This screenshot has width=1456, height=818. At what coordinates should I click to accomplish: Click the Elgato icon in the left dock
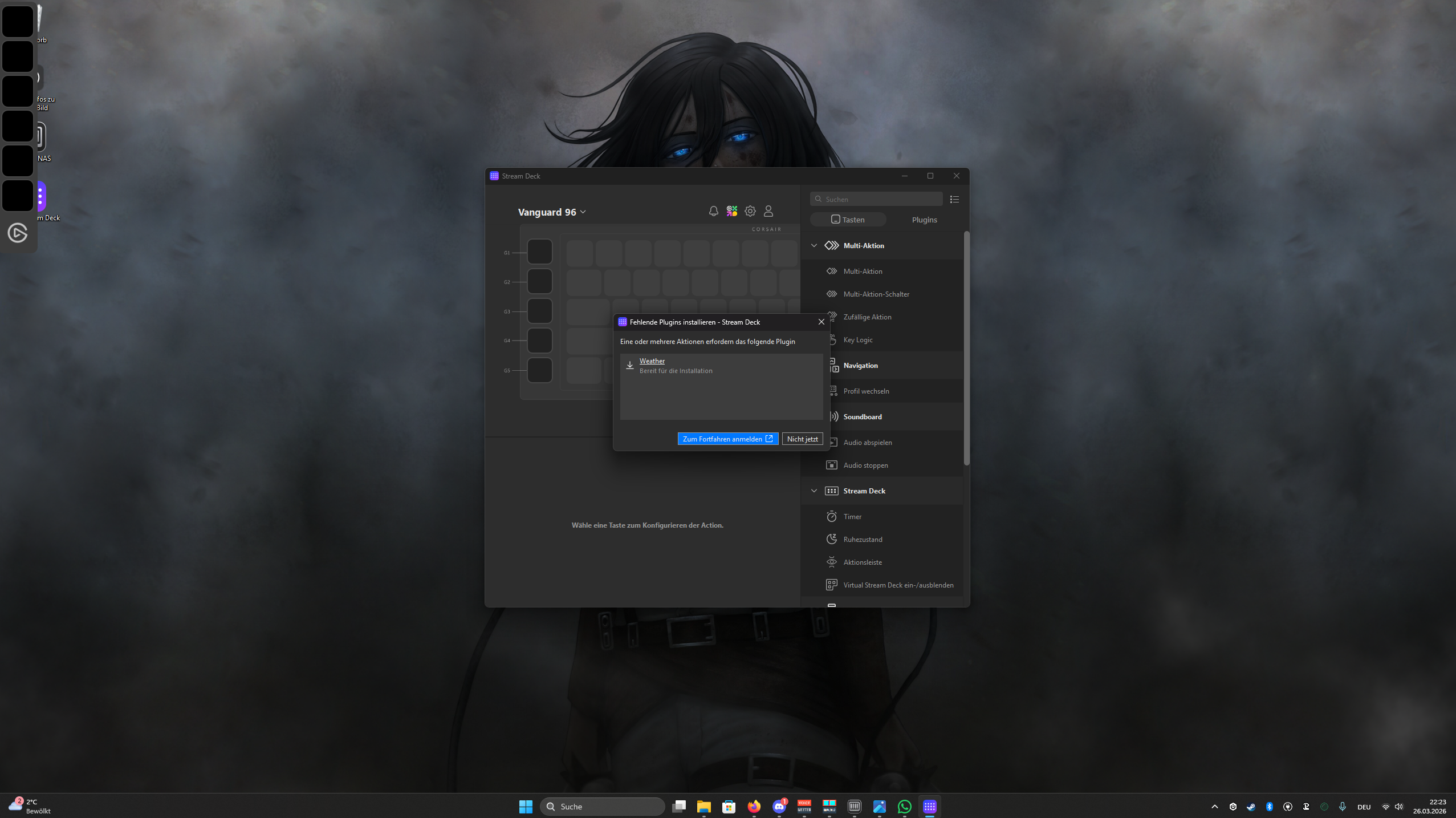(18, 233)
